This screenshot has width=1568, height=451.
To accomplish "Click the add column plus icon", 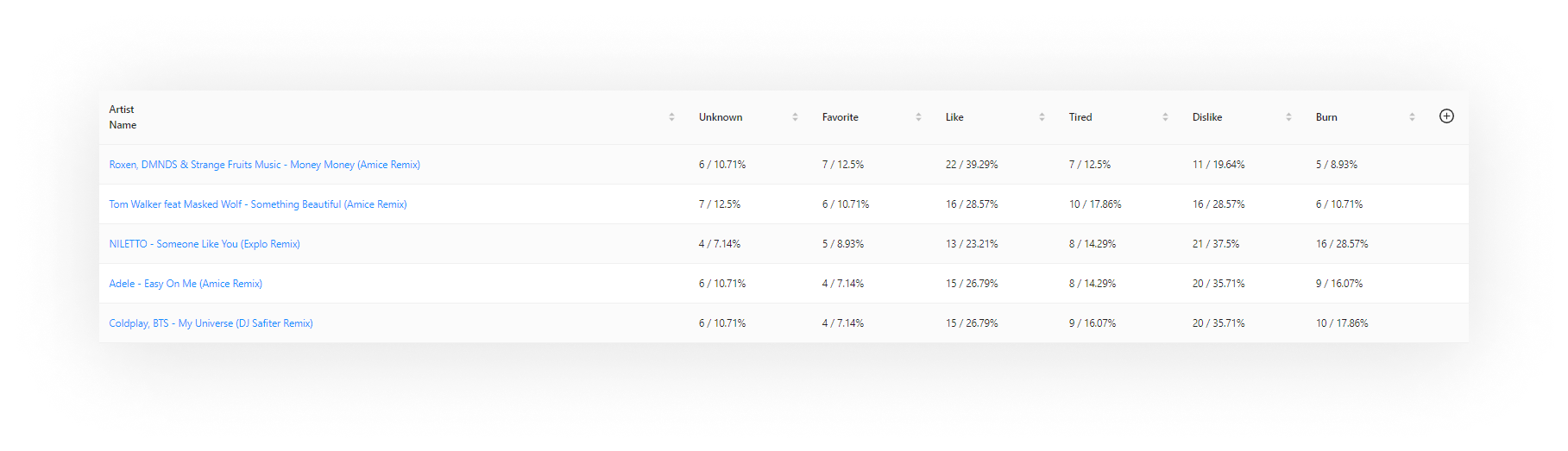I will 1446,116.
